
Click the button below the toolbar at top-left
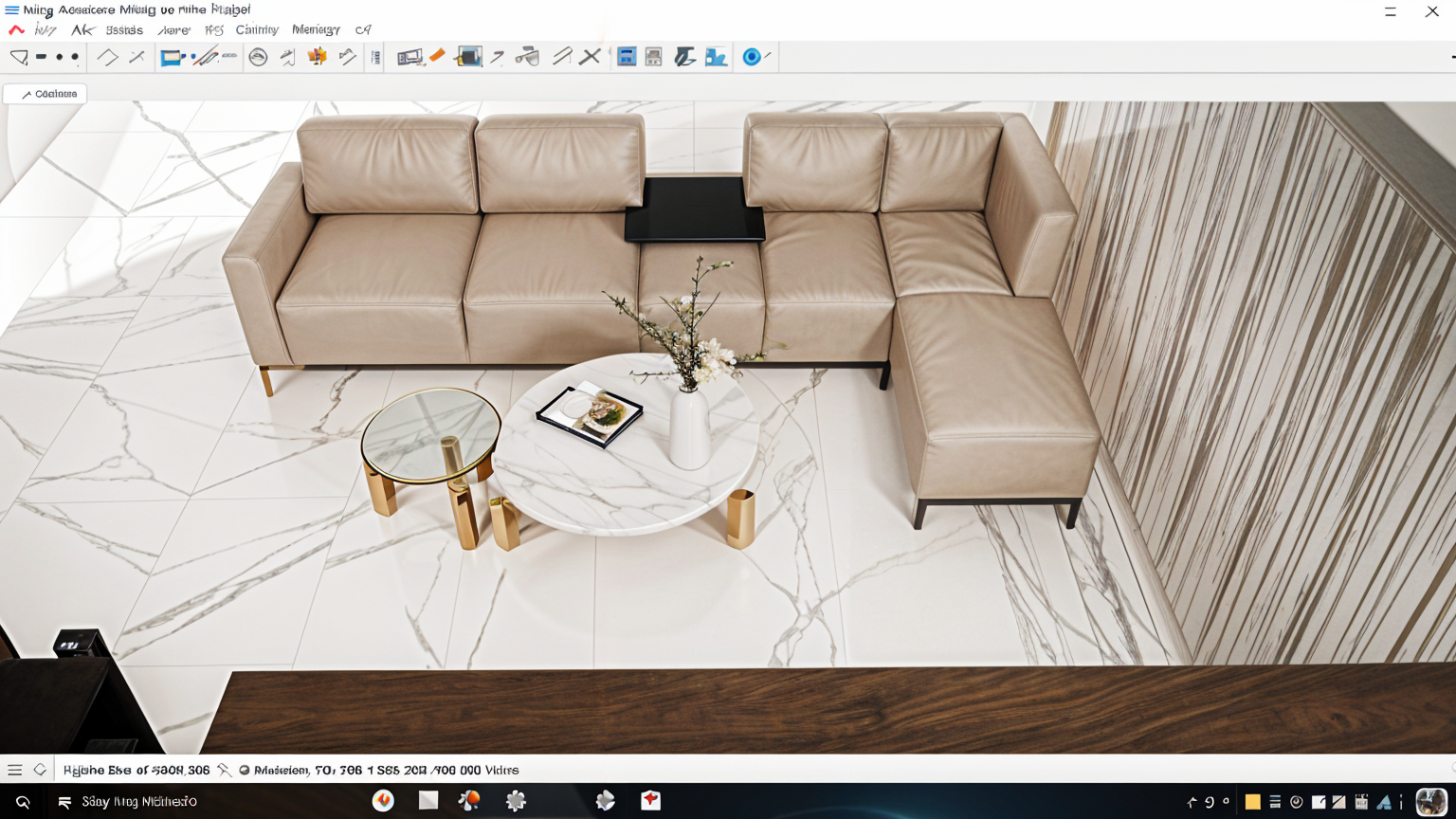(x=45, y=94)
